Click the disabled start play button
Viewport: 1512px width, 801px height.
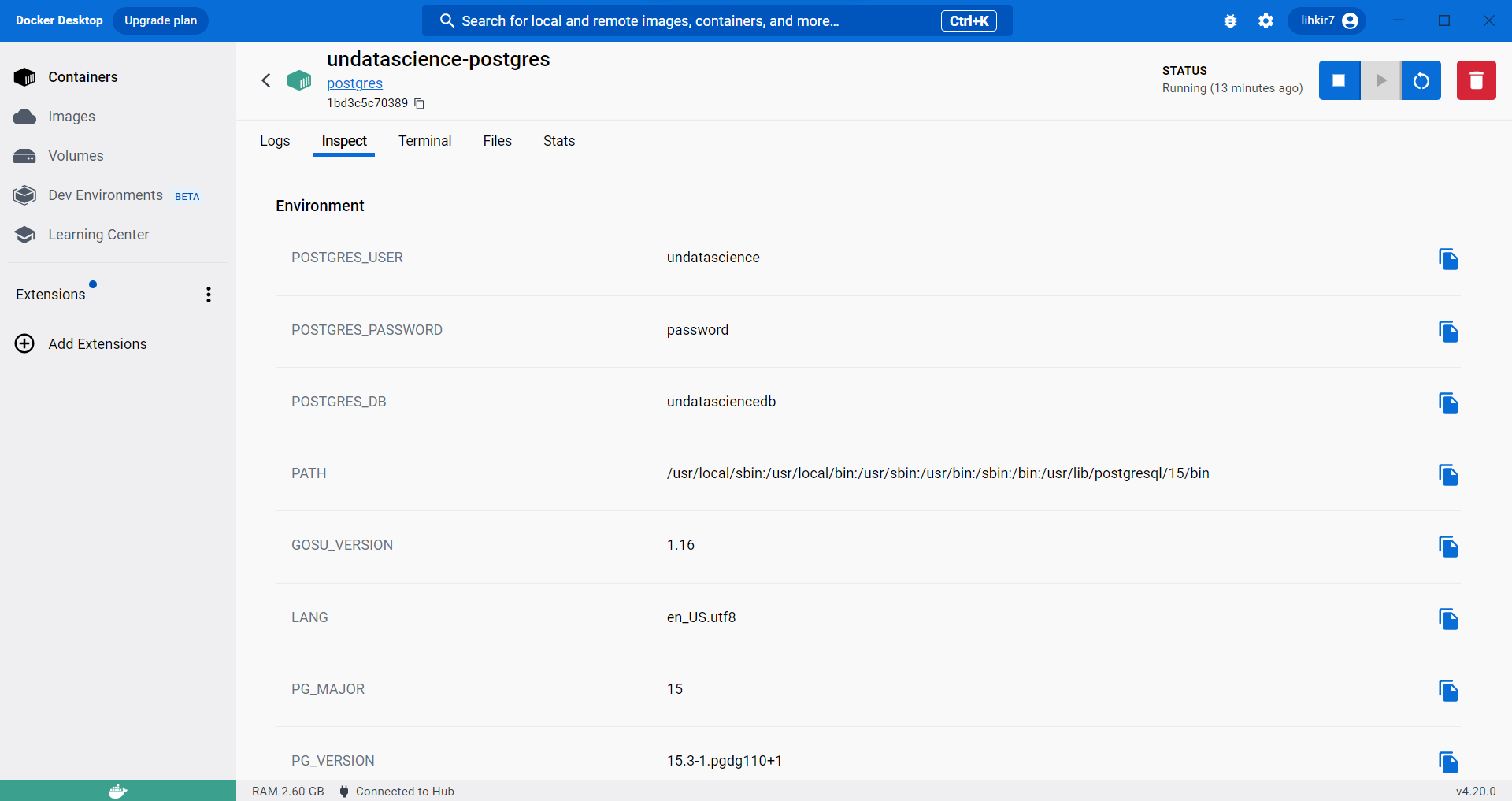[x=1380, y=80]
